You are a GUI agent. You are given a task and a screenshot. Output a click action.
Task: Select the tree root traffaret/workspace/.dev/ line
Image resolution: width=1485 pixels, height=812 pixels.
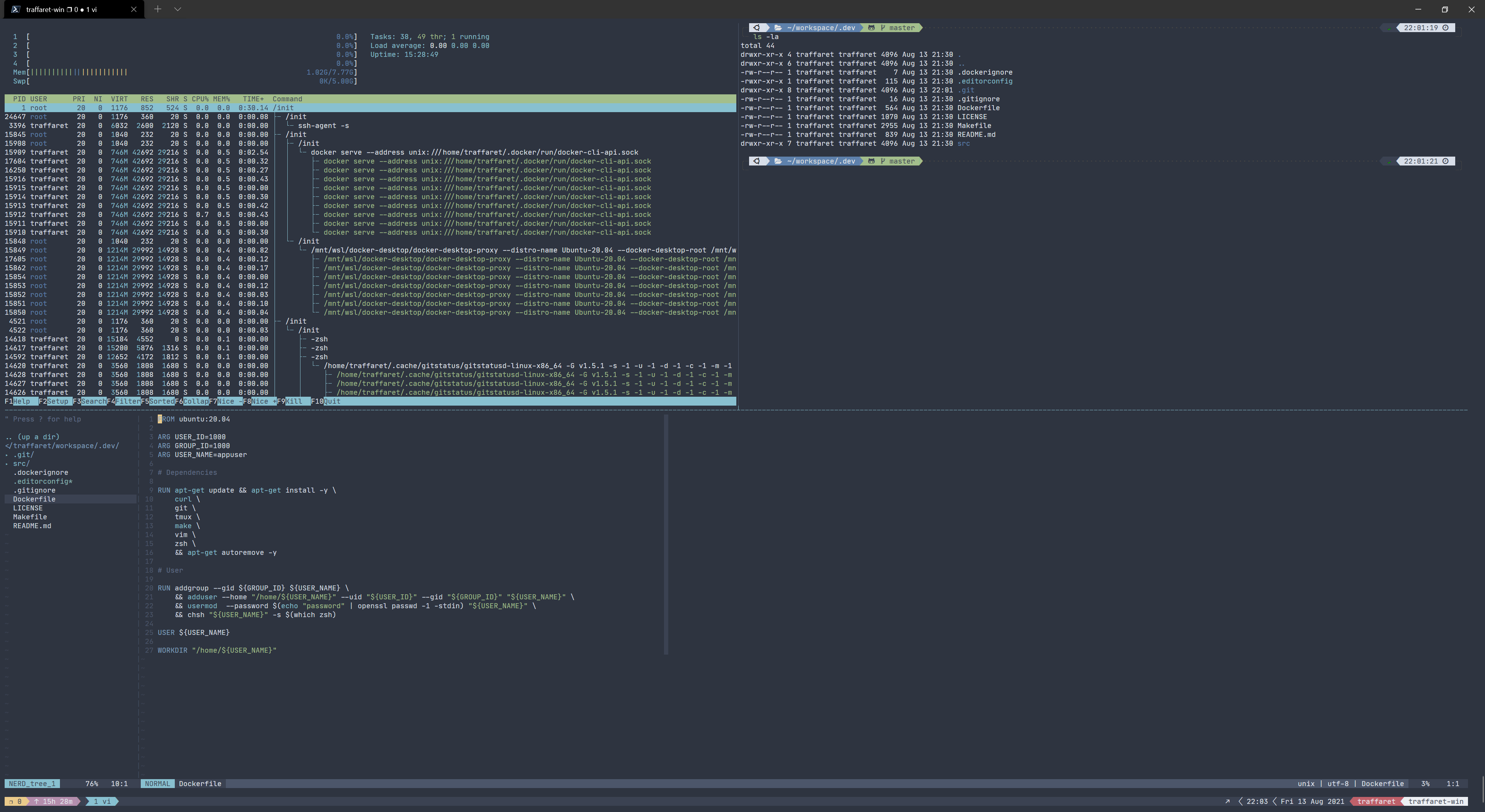pyautogui.click(x=62, y=446)
